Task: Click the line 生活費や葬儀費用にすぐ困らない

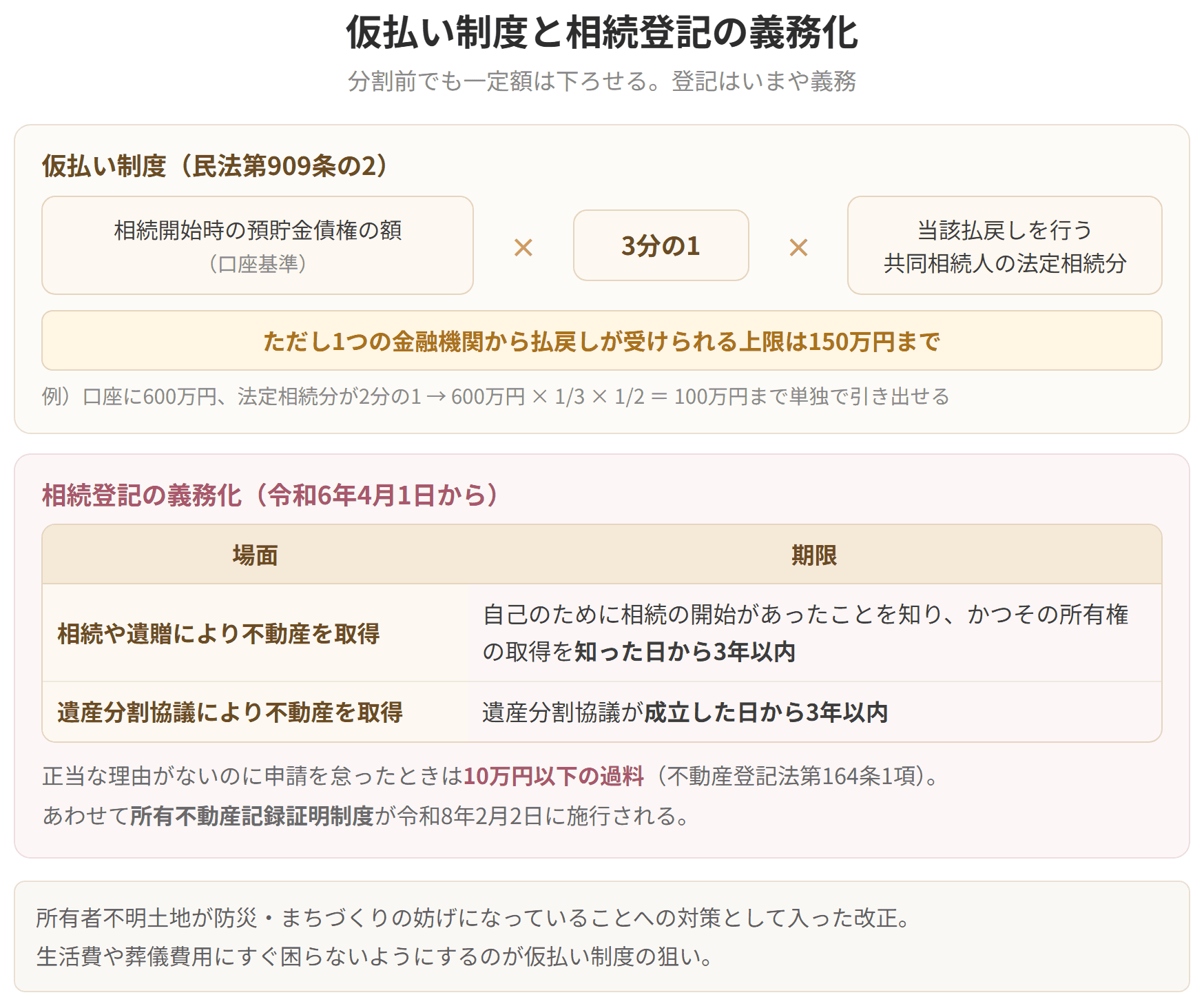Action: [375, 956]
